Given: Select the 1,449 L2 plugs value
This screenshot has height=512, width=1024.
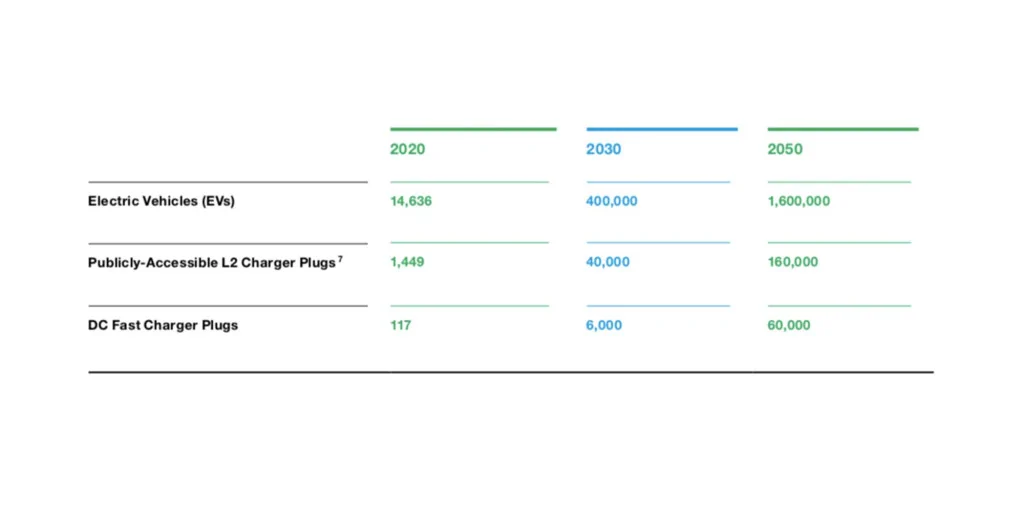Looking at the screenshot, I should click(407, 262).
